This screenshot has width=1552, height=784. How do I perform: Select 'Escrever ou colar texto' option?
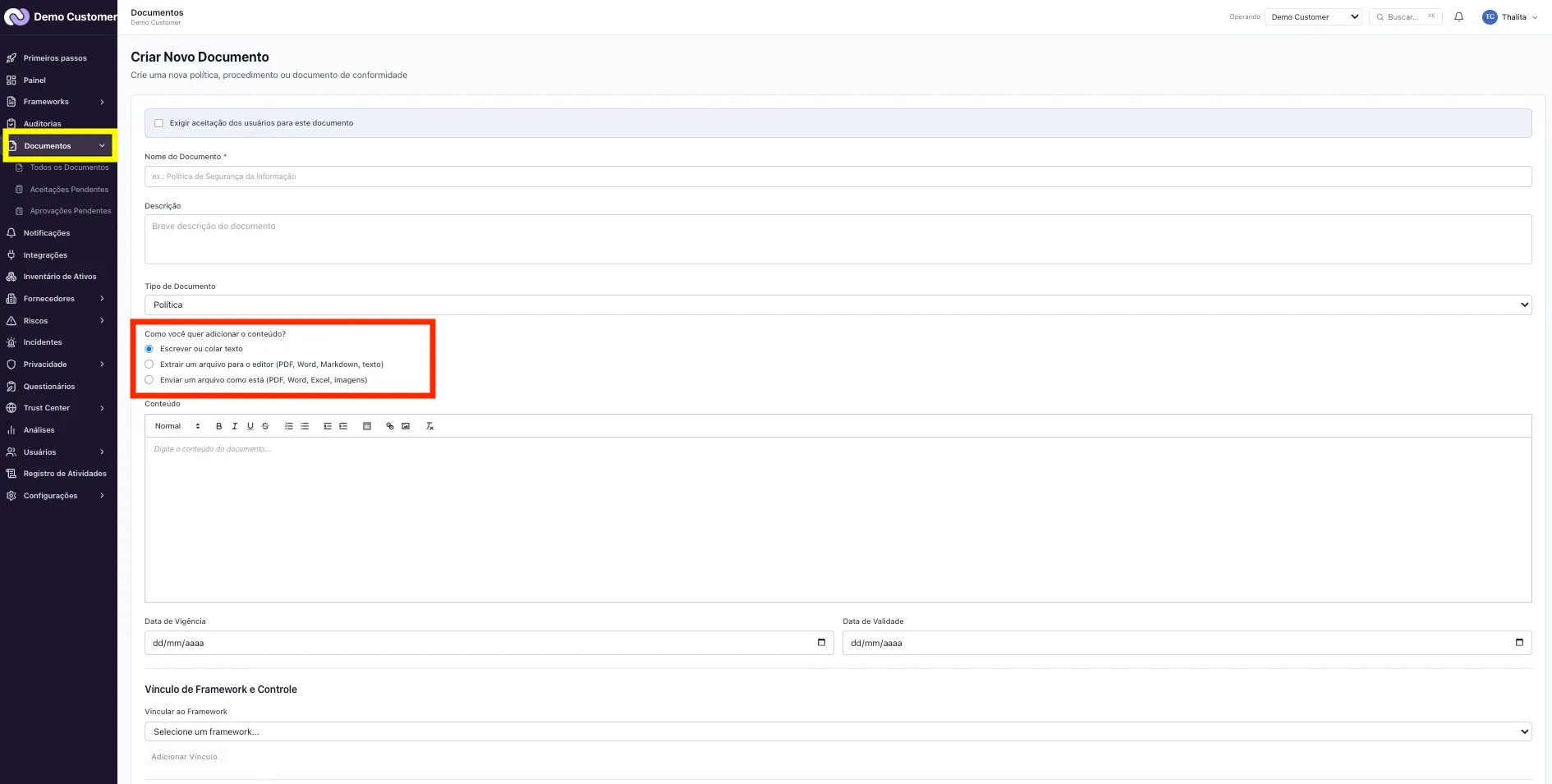[x=149, y=349]
